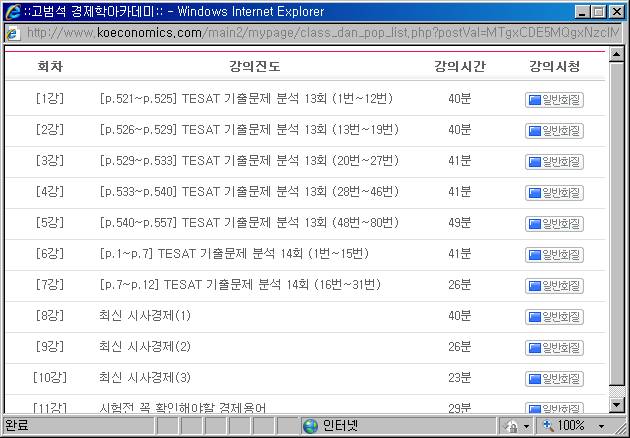Start lecture 5 with 일반화질 button
Image resolution: width=630 pixels, height=438 pixels.
click(554, 223)
